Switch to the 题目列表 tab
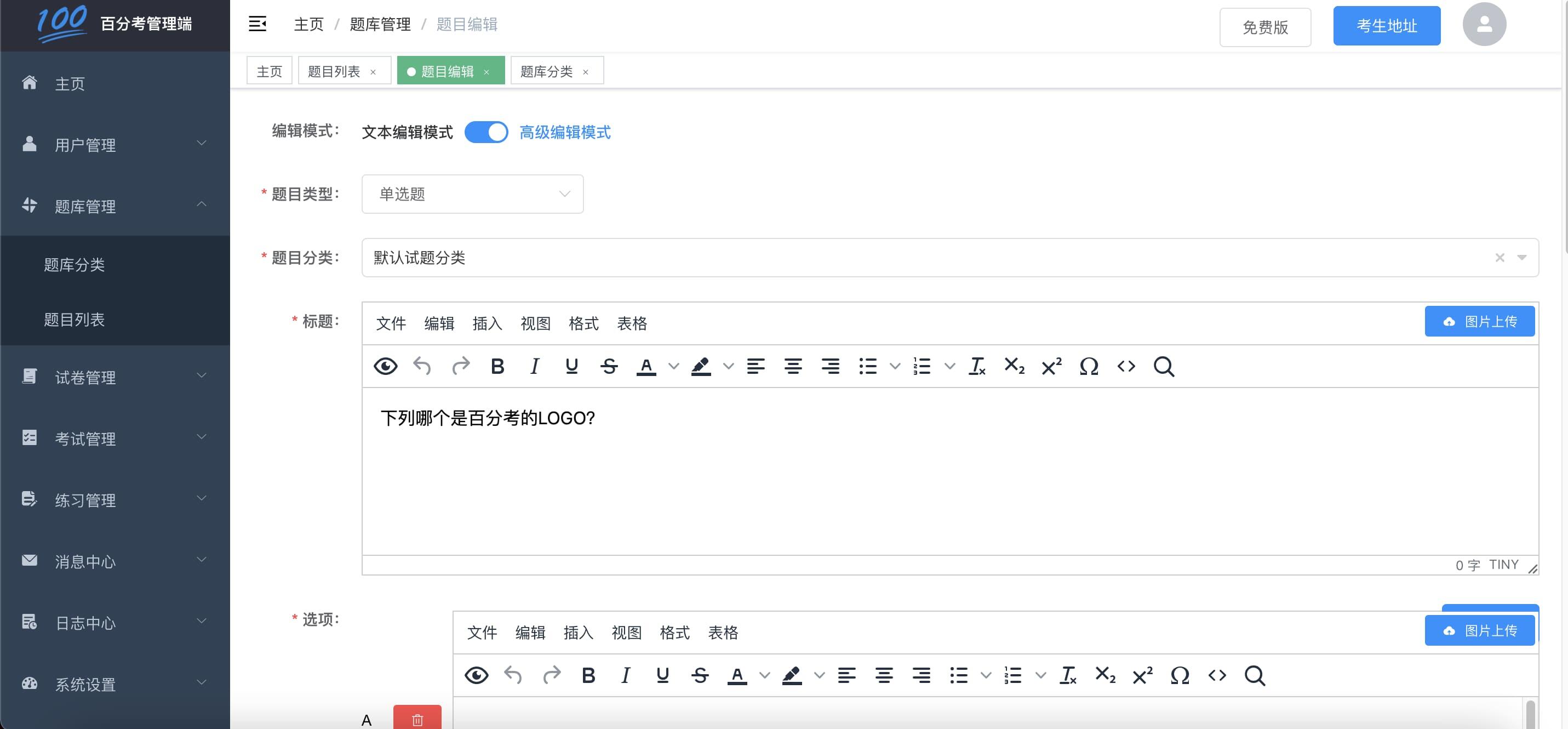The width and height of the screenshot is (1568, 729). tap(334, 71)
